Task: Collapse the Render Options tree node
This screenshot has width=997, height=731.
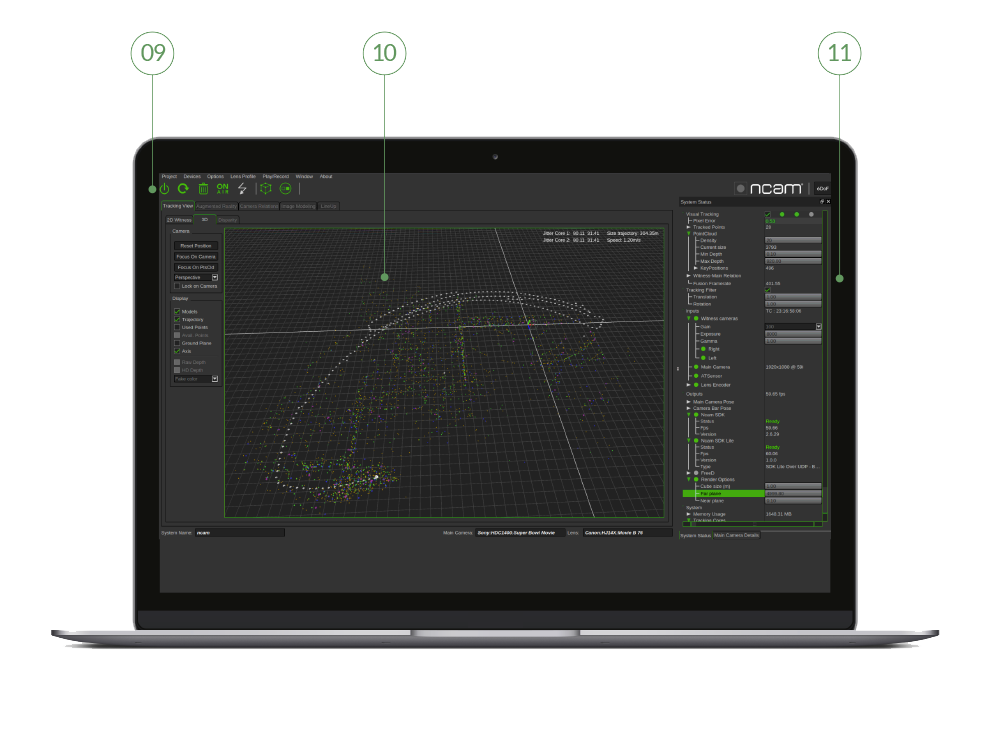Action: [x=688, y=479]
